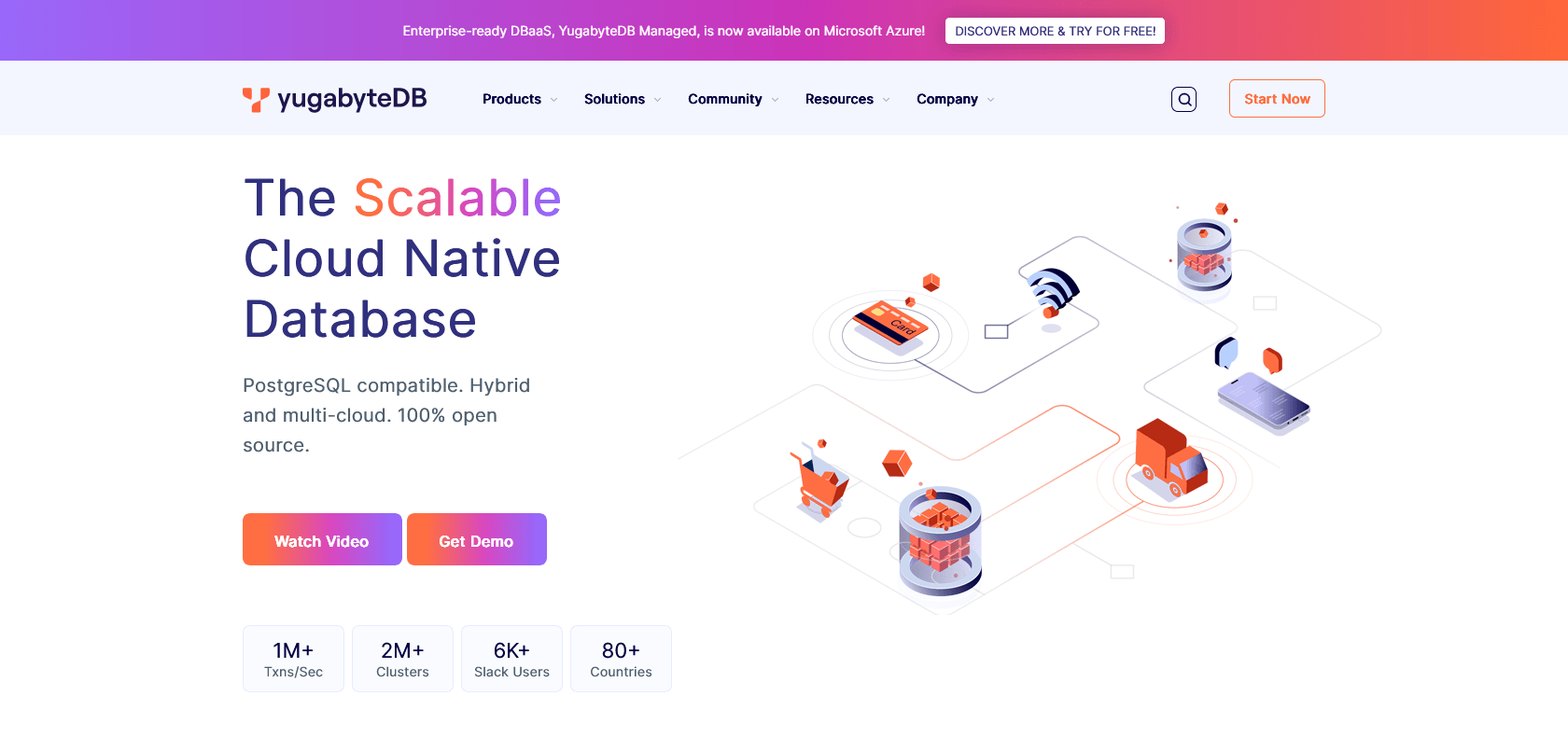
Task: Open the Solutions menu
Action: click(614, 99)
